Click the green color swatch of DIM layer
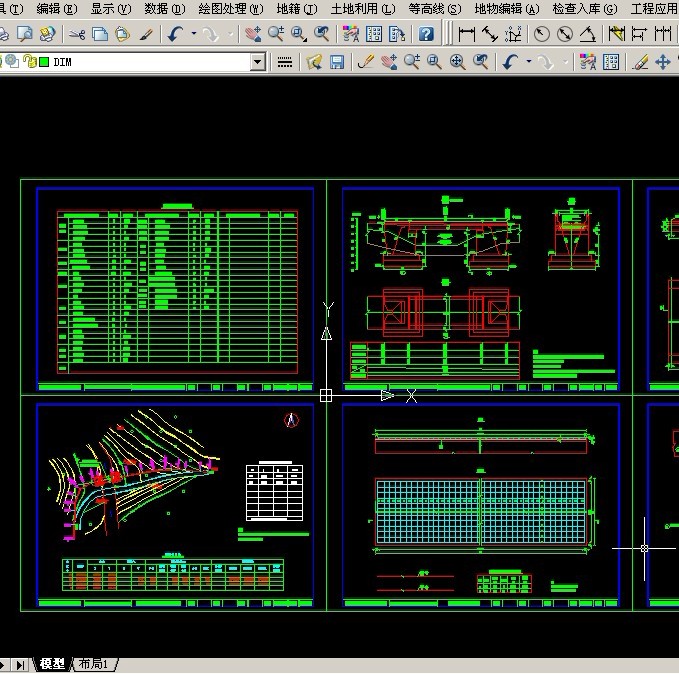 (x=44, y=62)
